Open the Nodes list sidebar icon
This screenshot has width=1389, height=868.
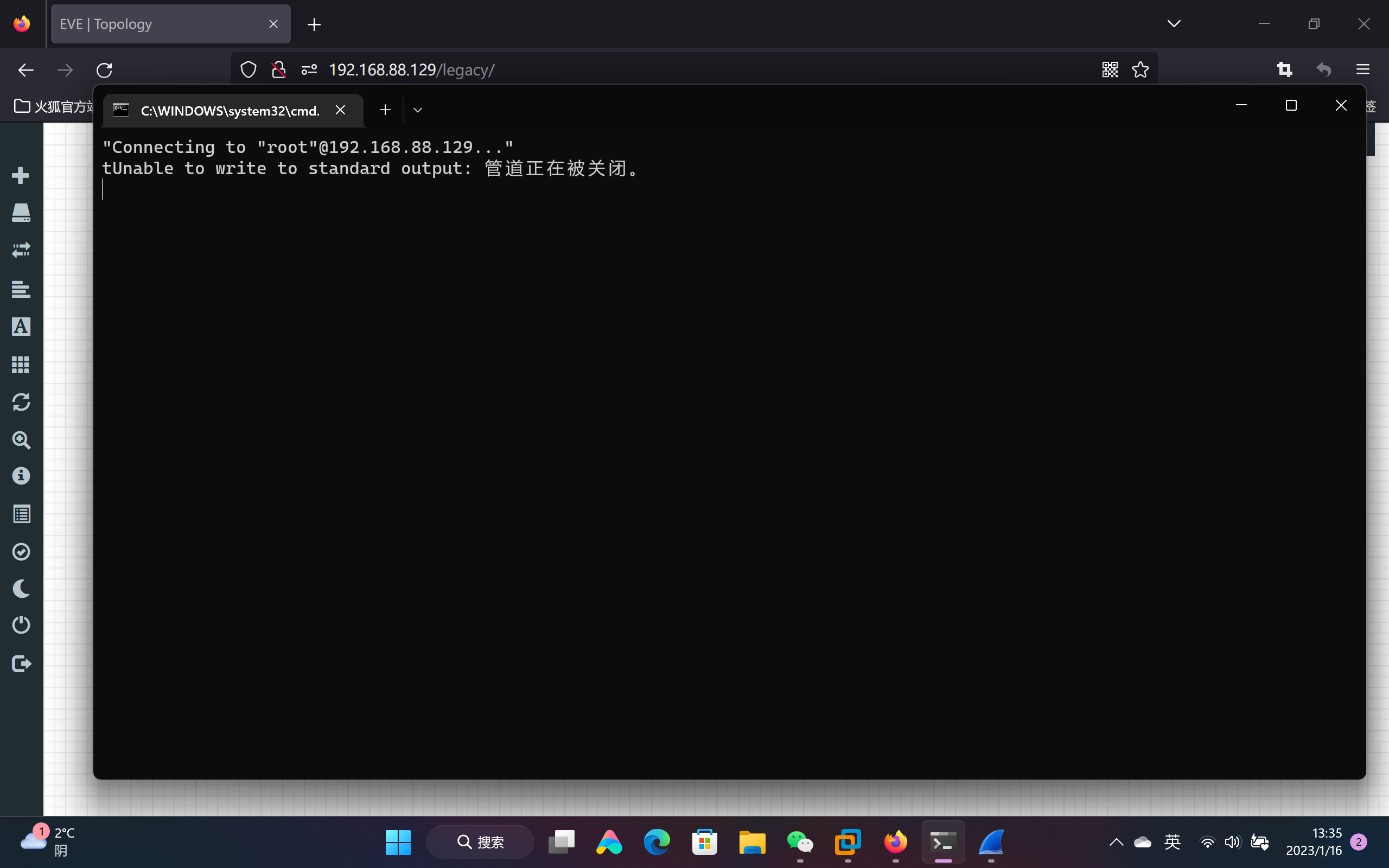(21, 213)
